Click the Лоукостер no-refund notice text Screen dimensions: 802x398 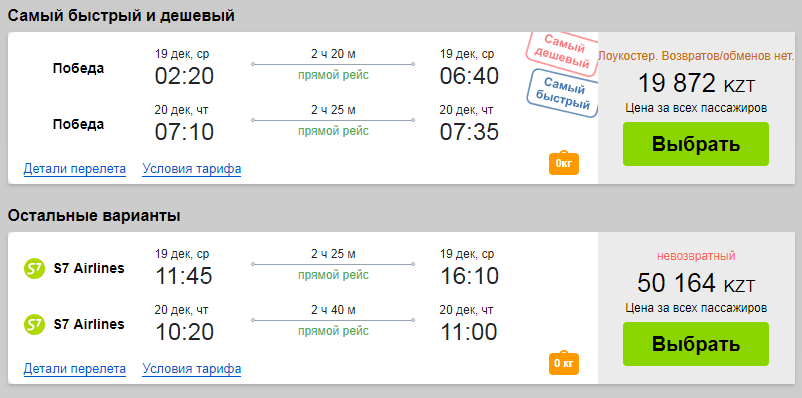coord(696,56)
